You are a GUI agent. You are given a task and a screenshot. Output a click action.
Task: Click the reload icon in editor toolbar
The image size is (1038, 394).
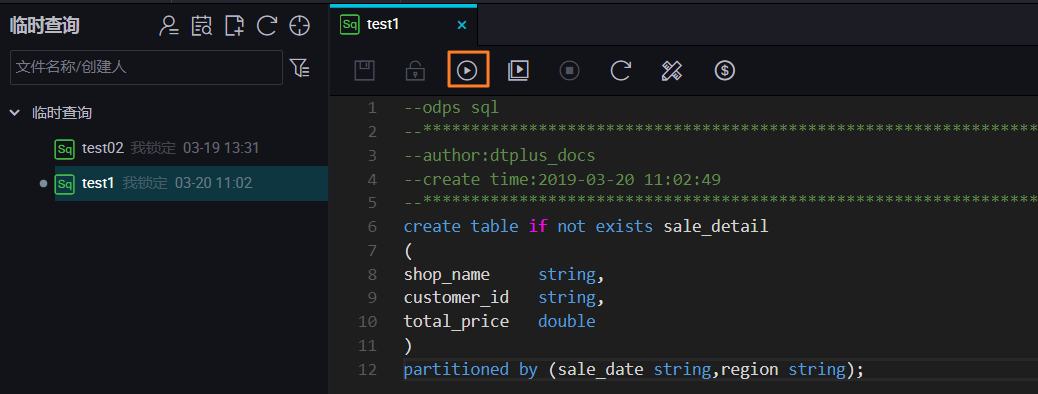(x=620, y=70)
